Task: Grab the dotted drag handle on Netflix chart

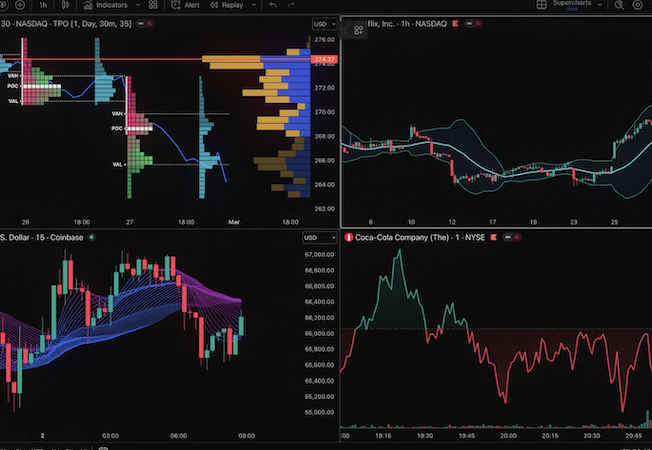Action: click(x=344, y=30)
